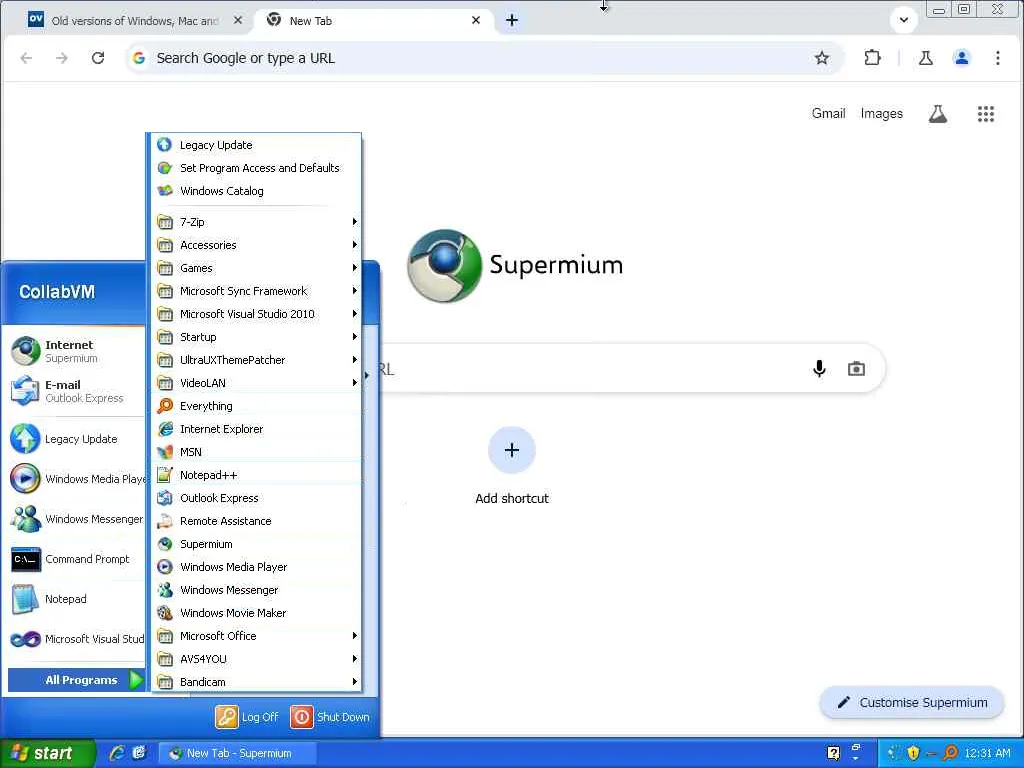Open the tab search dropdown arrow
This screenshot has width=1024, height=768.
[x=904, y=20]
